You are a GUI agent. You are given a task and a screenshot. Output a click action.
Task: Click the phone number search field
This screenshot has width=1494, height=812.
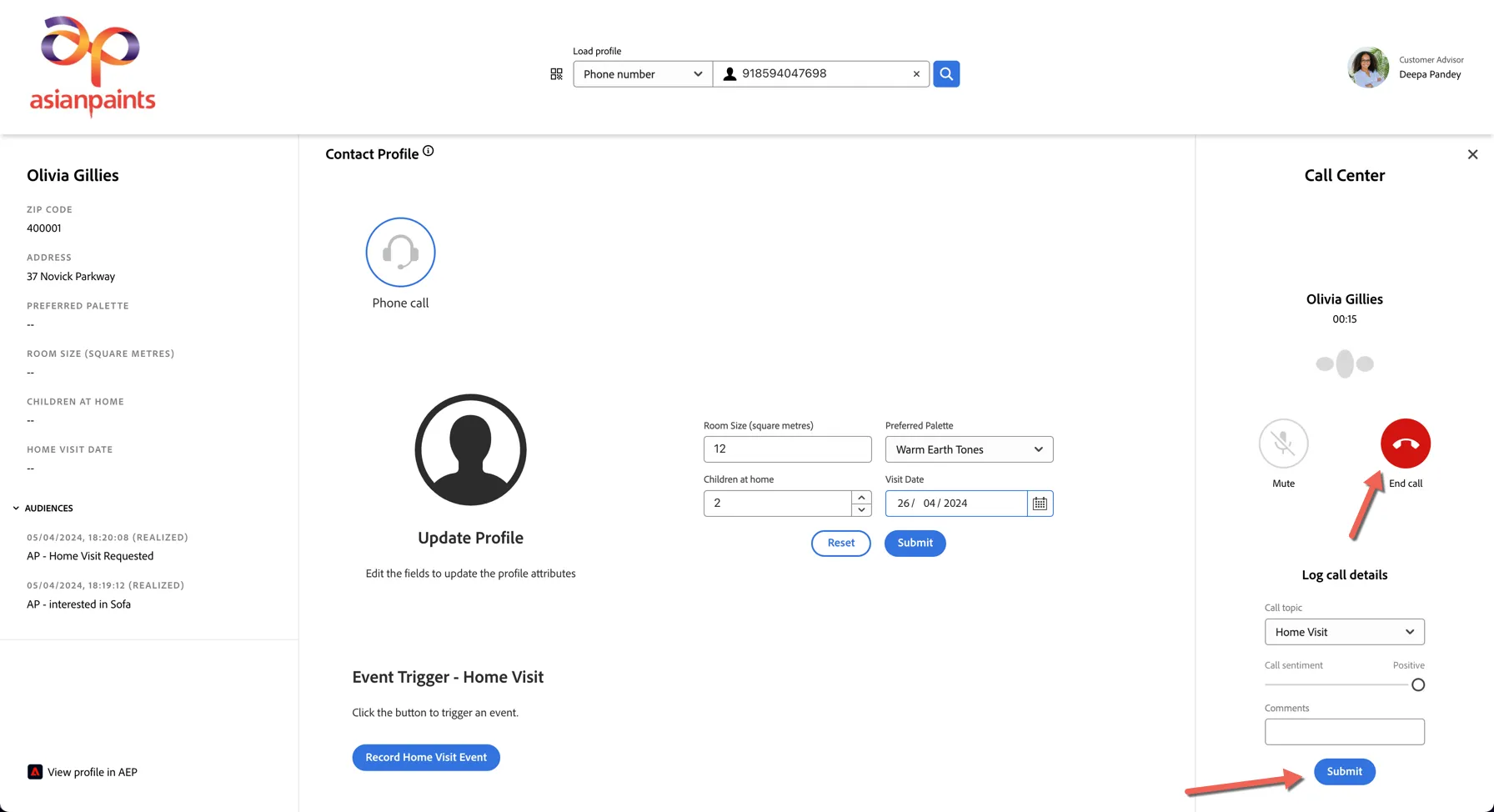(821, 74)
